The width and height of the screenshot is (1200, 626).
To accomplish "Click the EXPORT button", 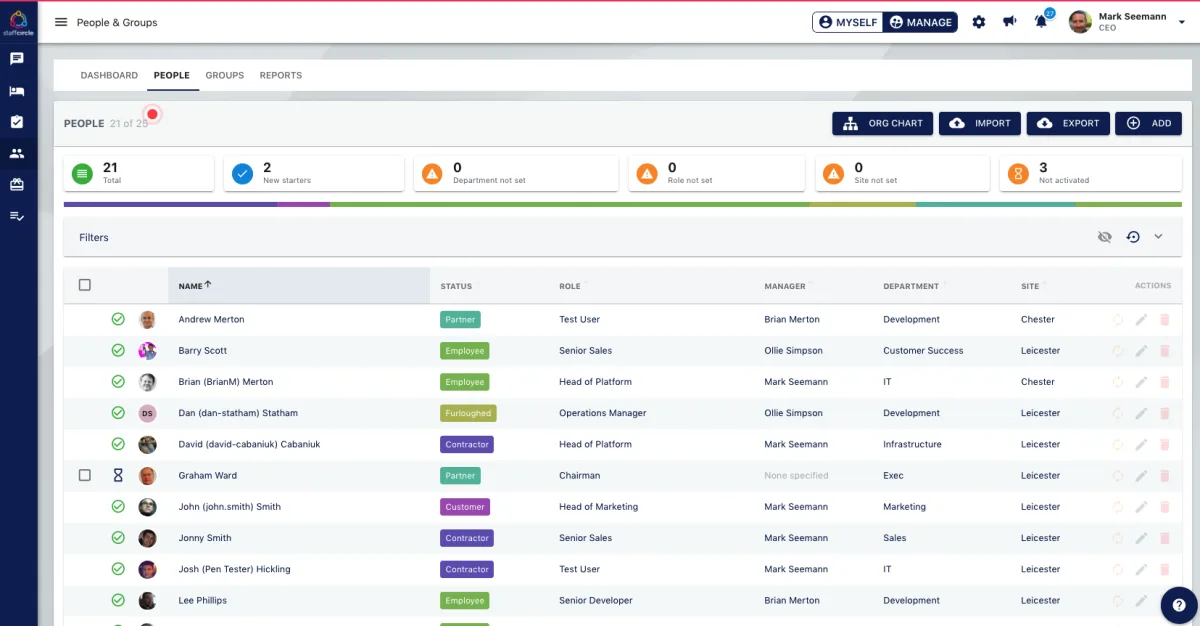I will (x=1068, y=123).
